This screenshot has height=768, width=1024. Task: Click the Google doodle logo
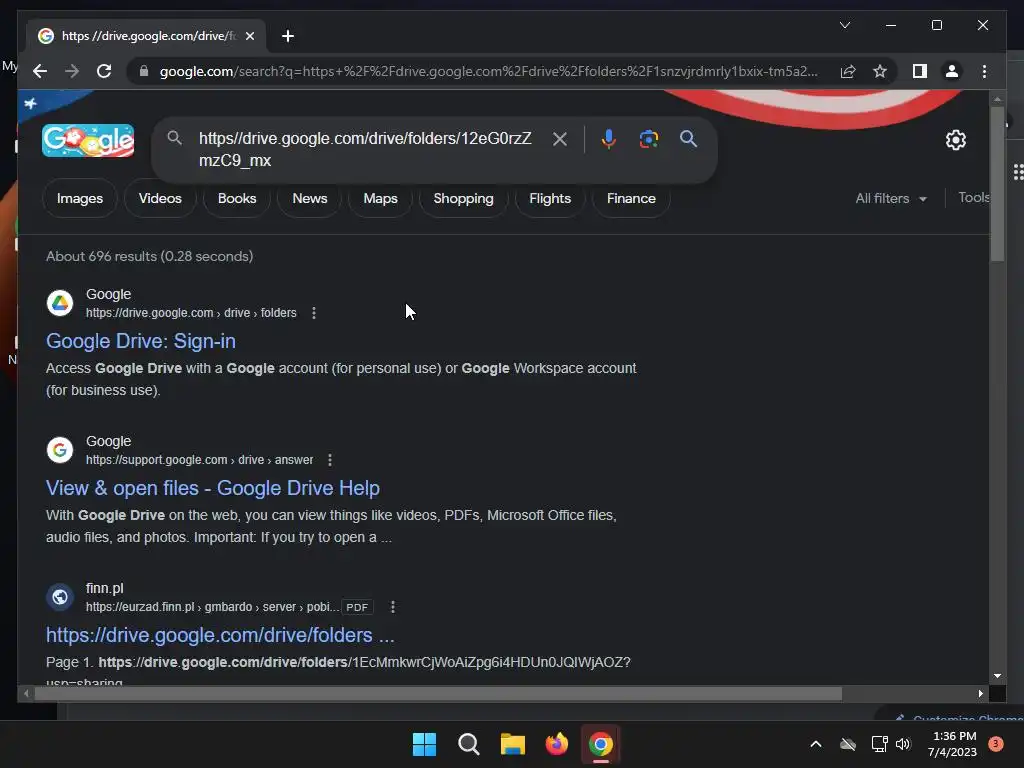click(88, 140)
